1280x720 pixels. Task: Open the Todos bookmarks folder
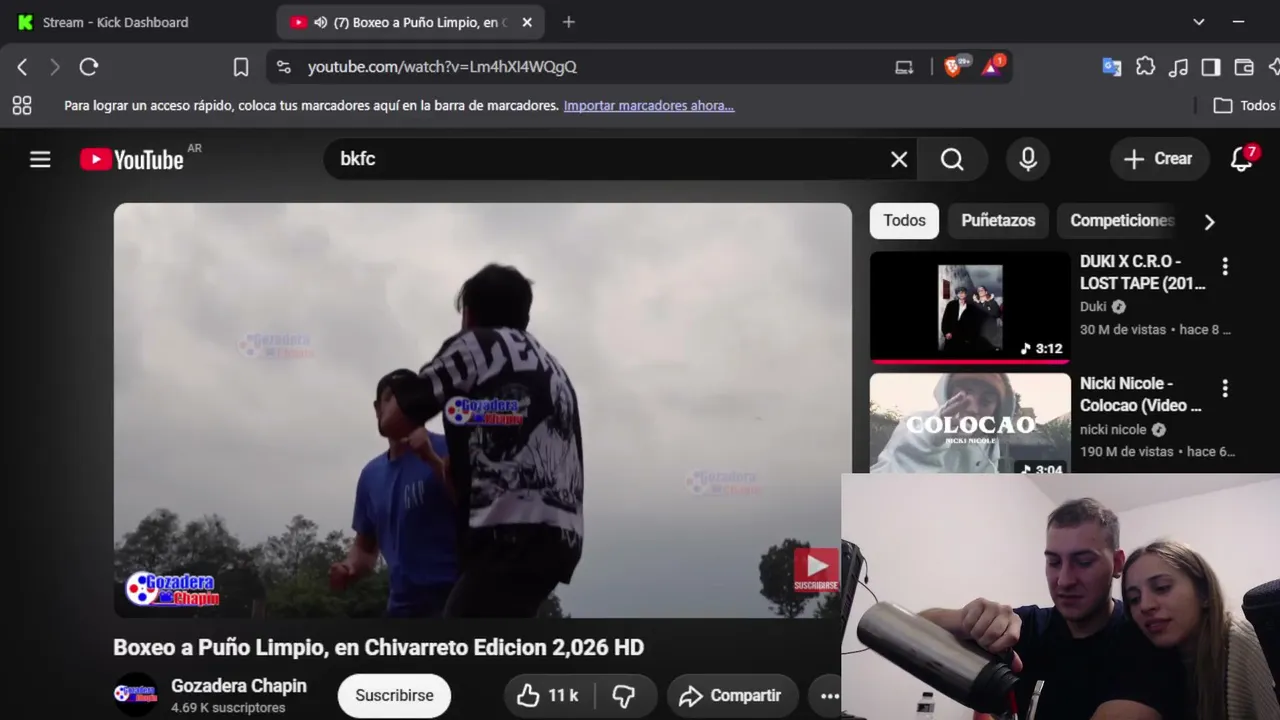pos(1245,105)
